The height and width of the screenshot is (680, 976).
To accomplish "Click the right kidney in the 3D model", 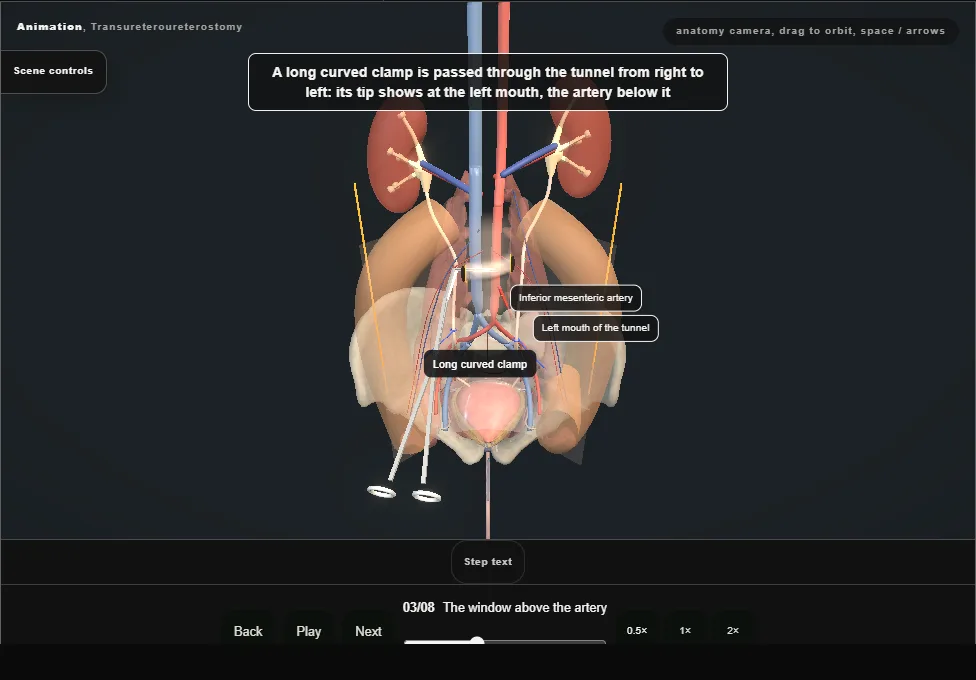I will coord(395,159).
